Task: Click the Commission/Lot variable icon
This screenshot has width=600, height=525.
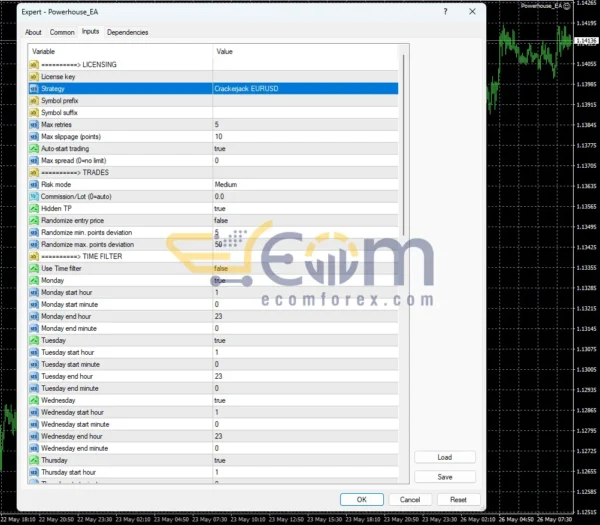Action: 34,196
